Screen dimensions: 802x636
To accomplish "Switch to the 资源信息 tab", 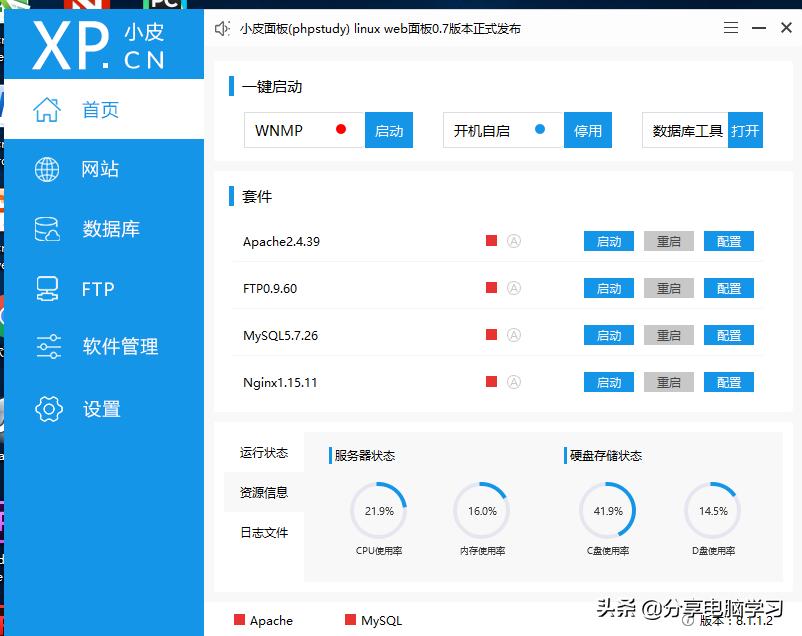I will click(263, 492).
